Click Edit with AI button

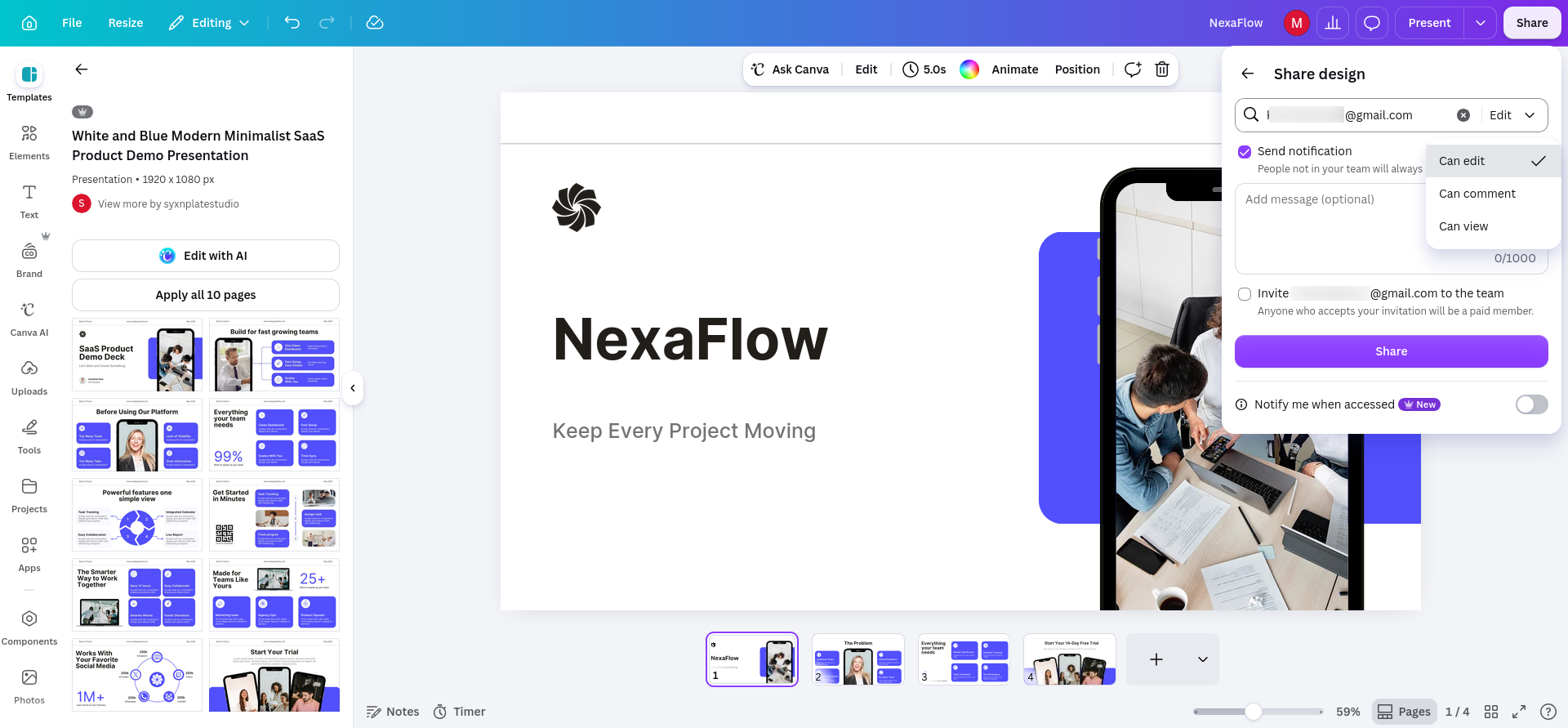point(206,256)
